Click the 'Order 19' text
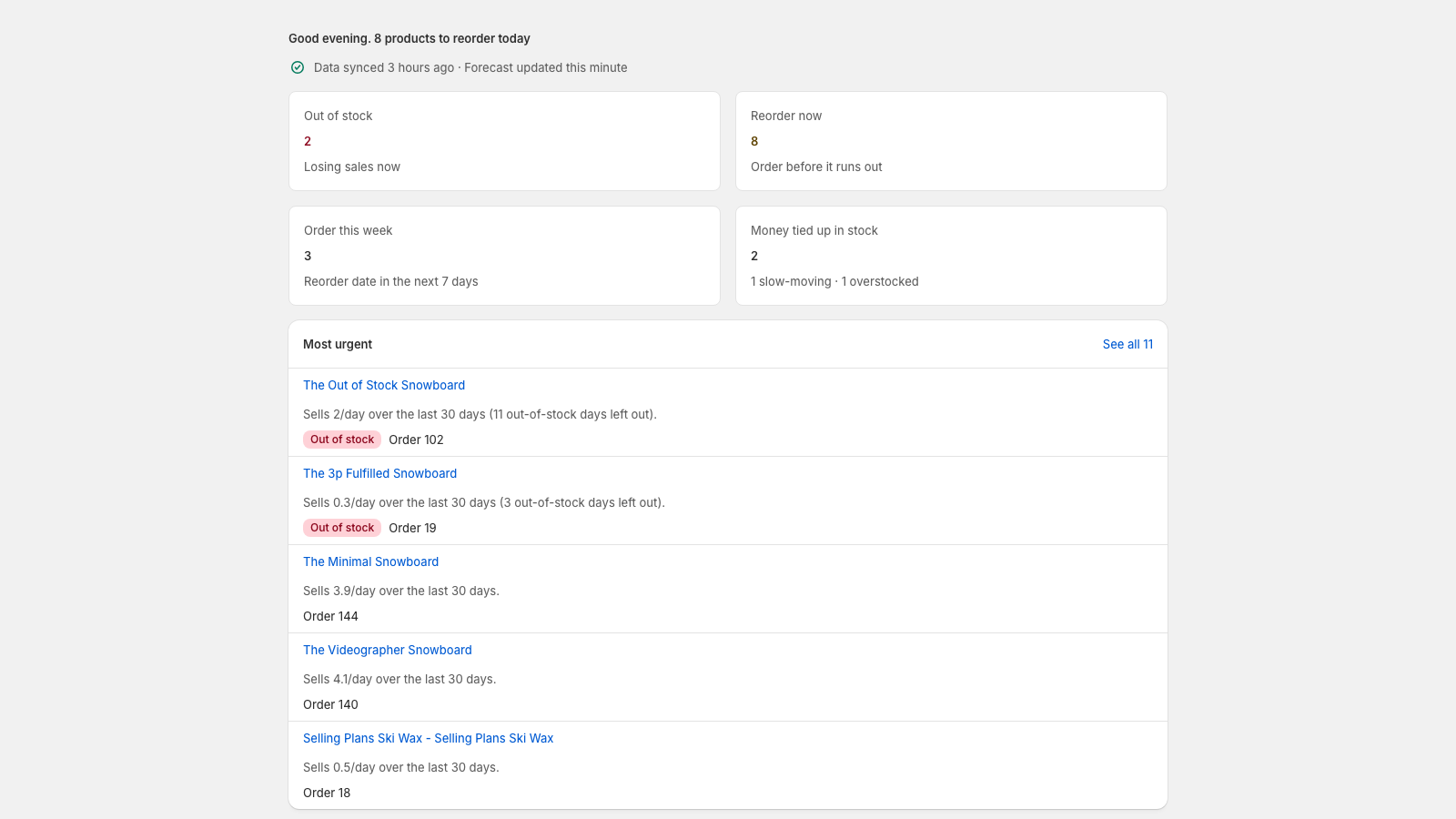Screen dimensions: 1456x819 point(412,528)
